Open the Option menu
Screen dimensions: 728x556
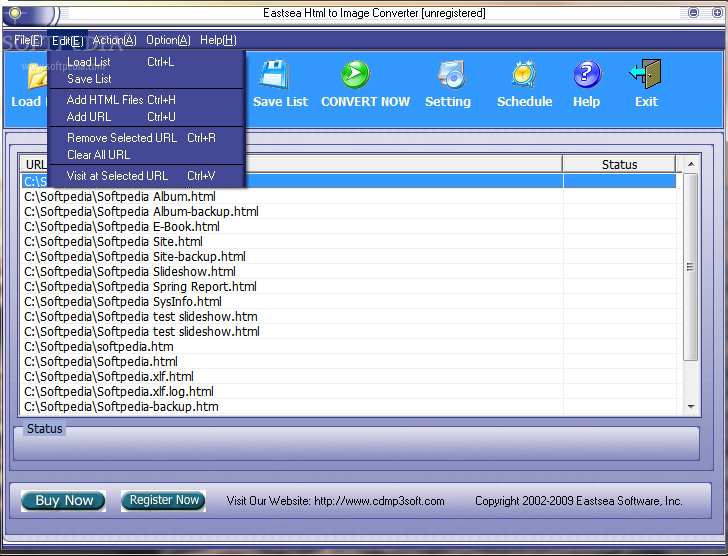coord(169,40)
